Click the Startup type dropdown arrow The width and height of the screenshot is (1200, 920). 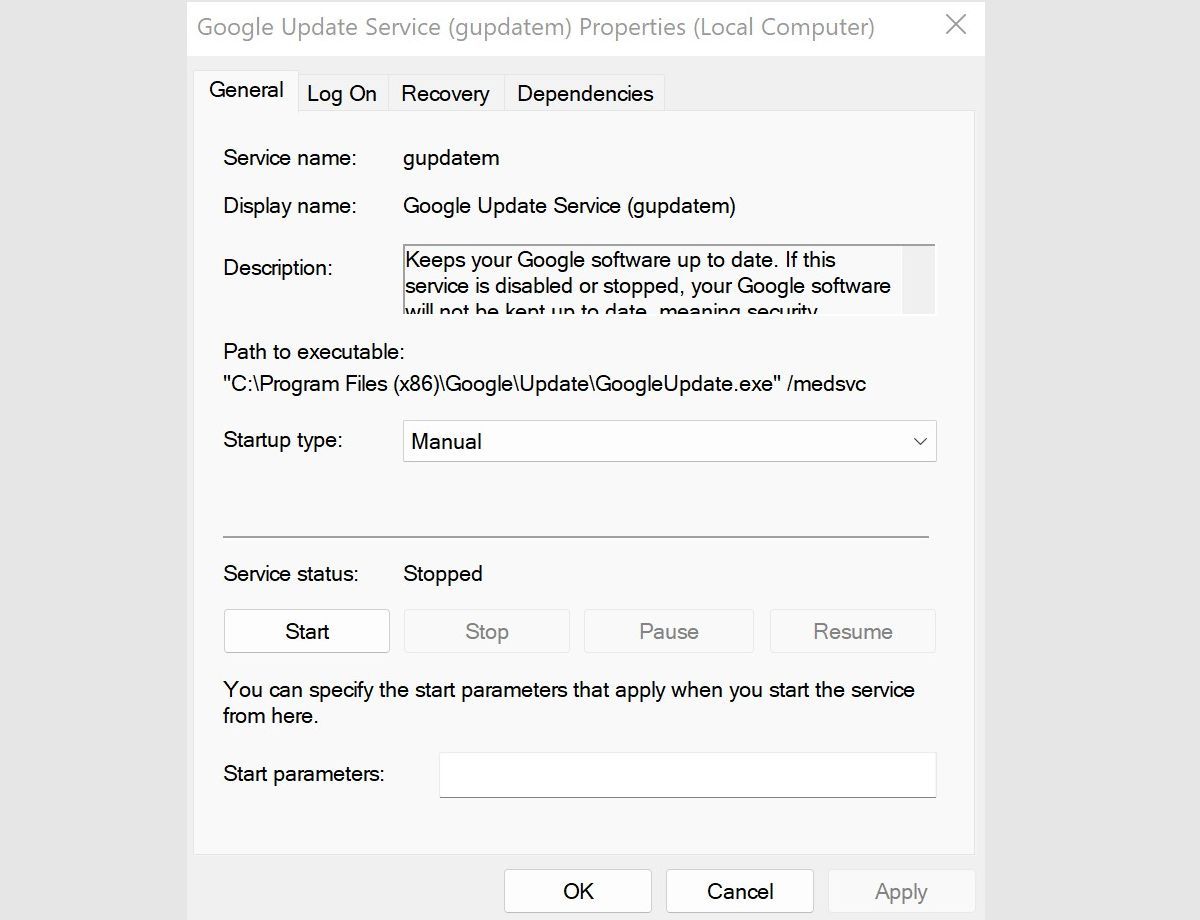919,441
